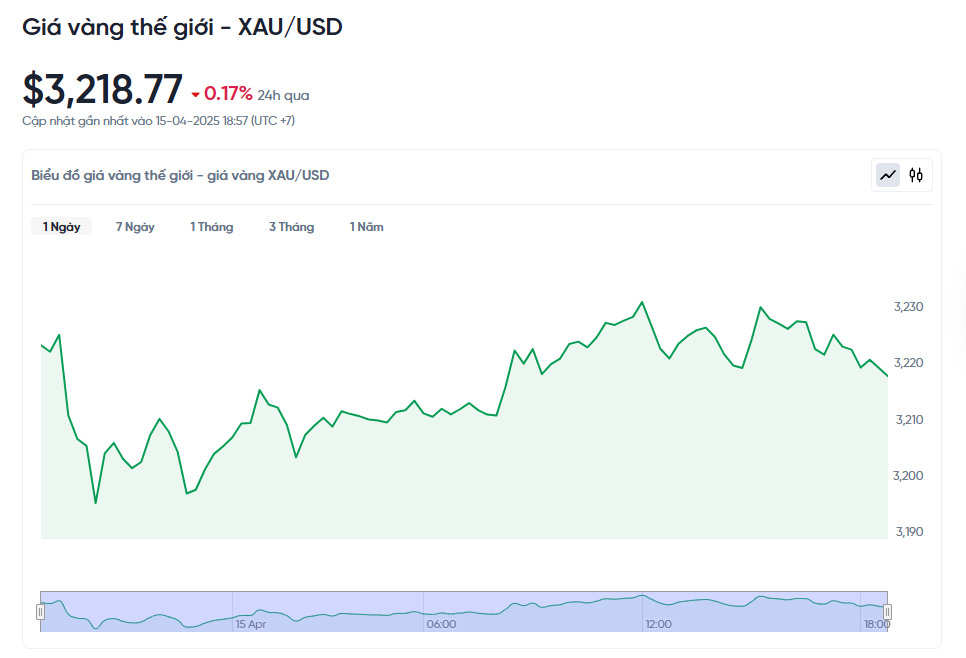Click the 18:00 marker in navigator
Screen dimensions: 966x658
click(x=876, y=624)
